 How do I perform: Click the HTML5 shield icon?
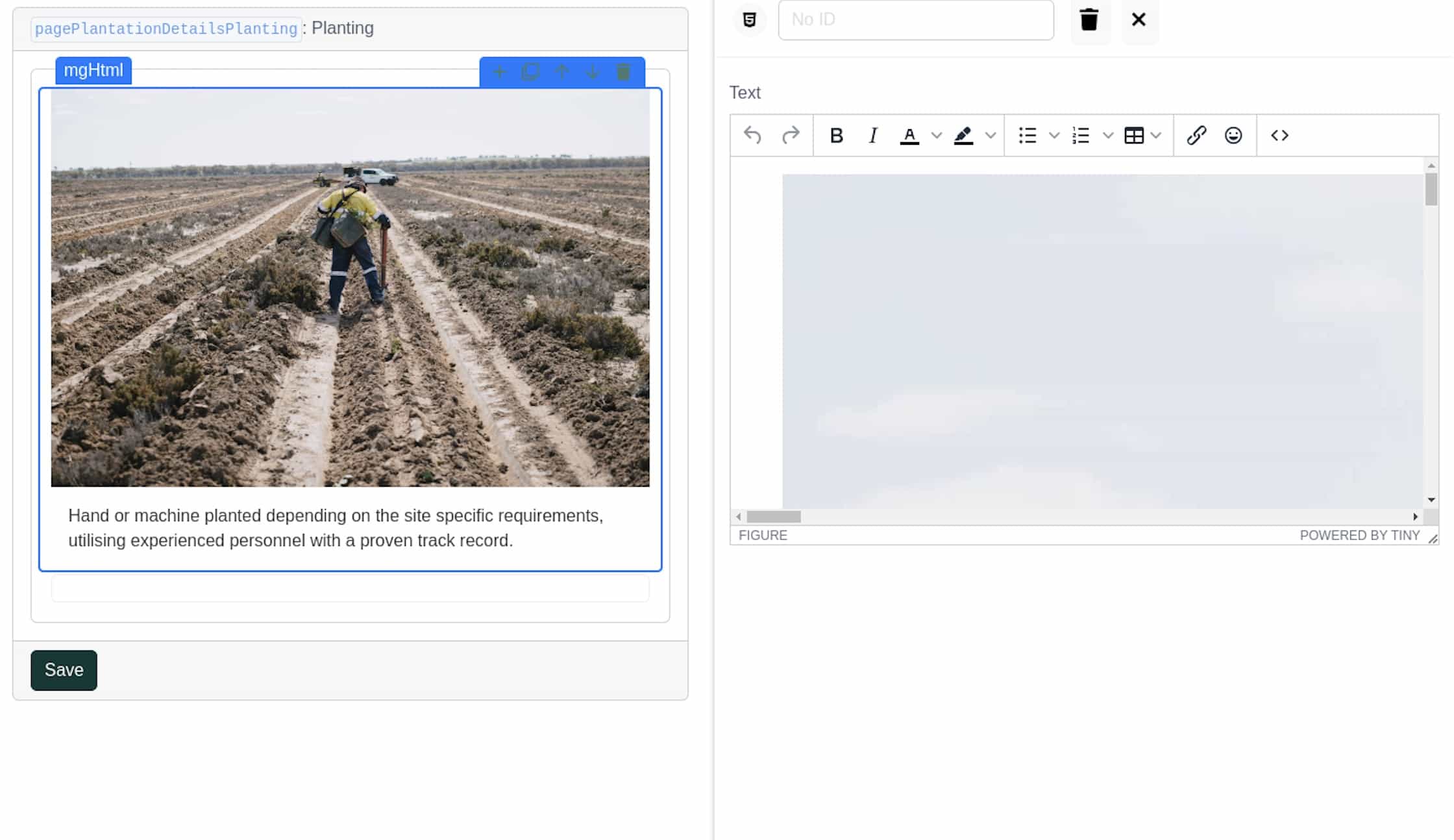(x=750, y=20)
